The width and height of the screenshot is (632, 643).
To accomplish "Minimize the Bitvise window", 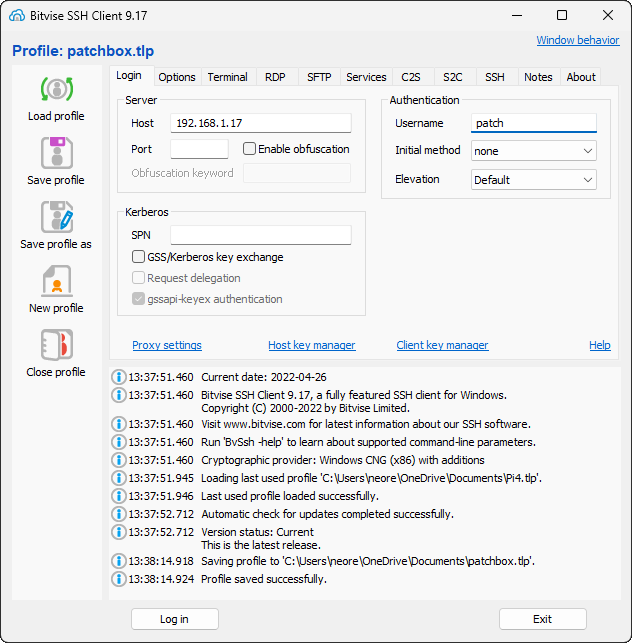I will 517,16.
